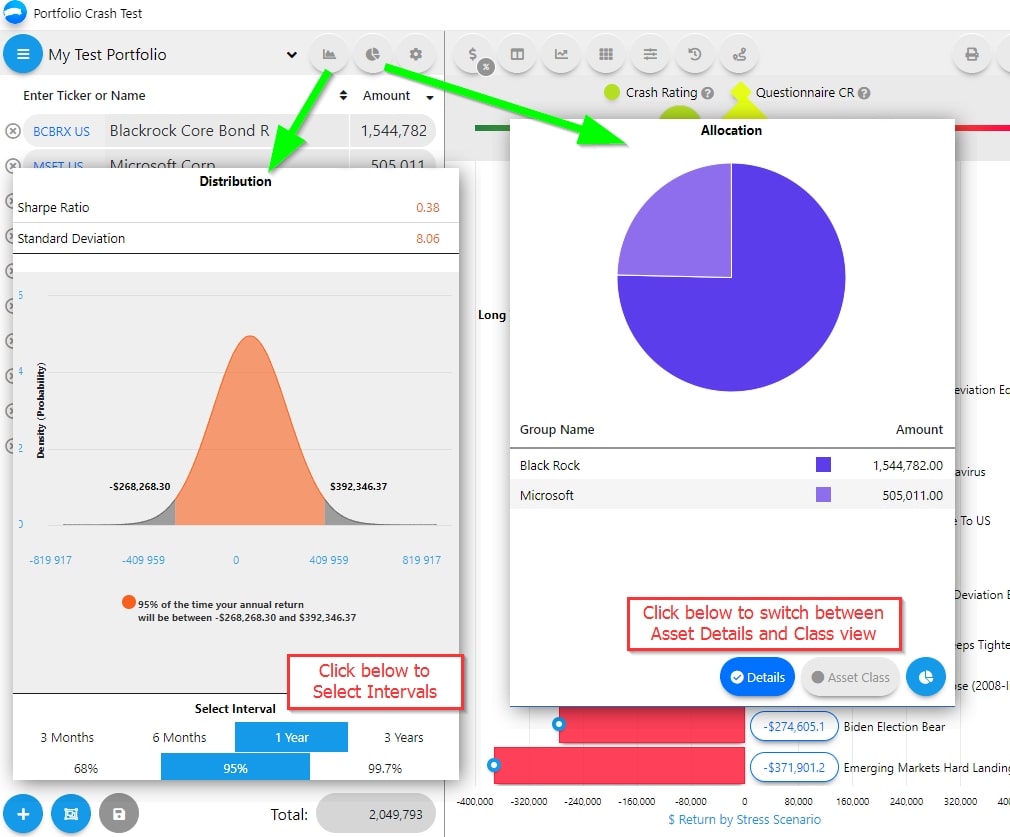This screenshot has width=1010, height=837.
Task: Select the 3 Years interval tab
Action: [403, 737]
